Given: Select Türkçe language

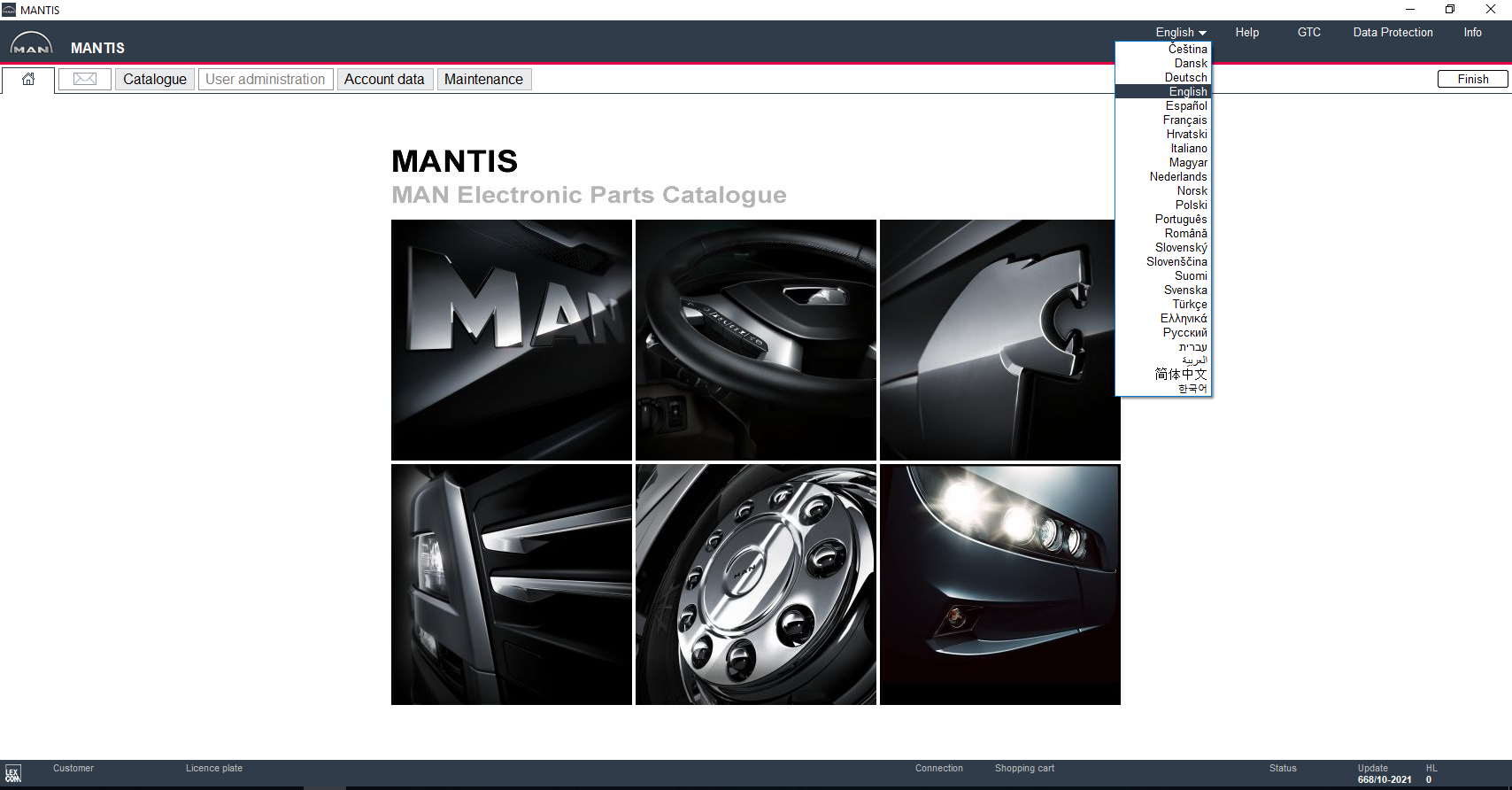Looking at the screenshot, I should pyautogui.click(x=1163, y=304).
